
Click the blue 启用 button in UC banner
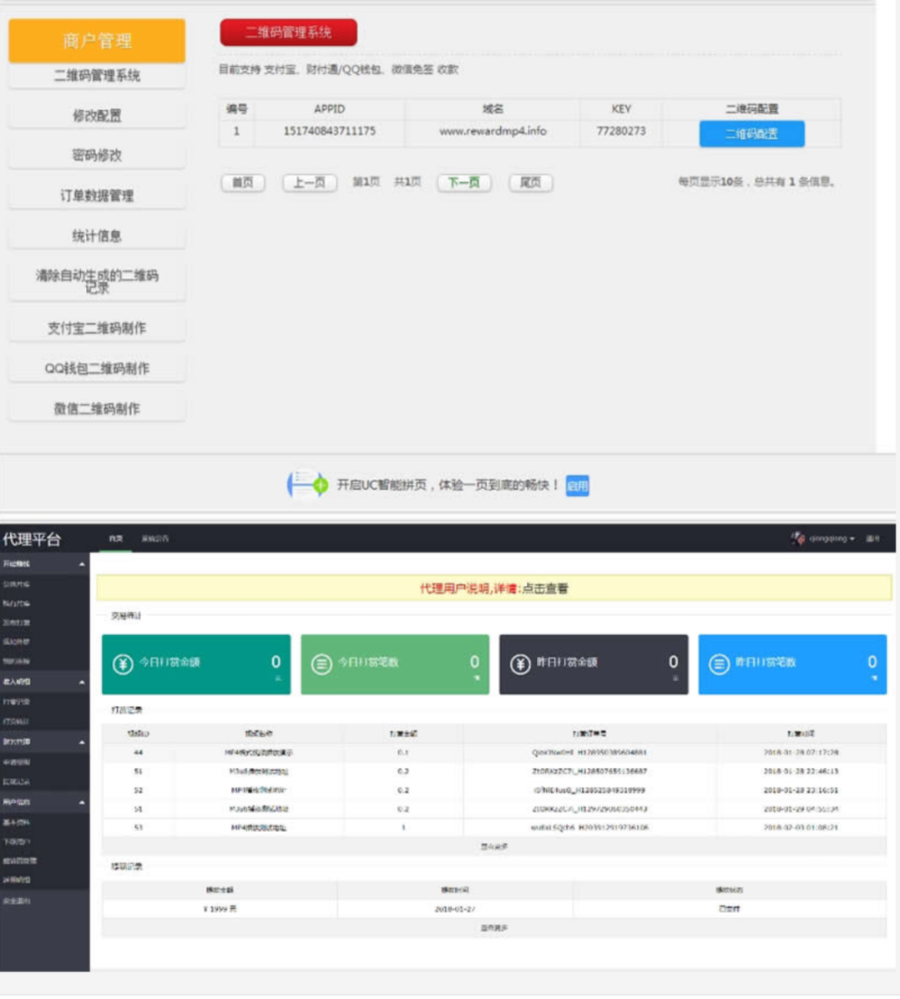pos(577,485)
